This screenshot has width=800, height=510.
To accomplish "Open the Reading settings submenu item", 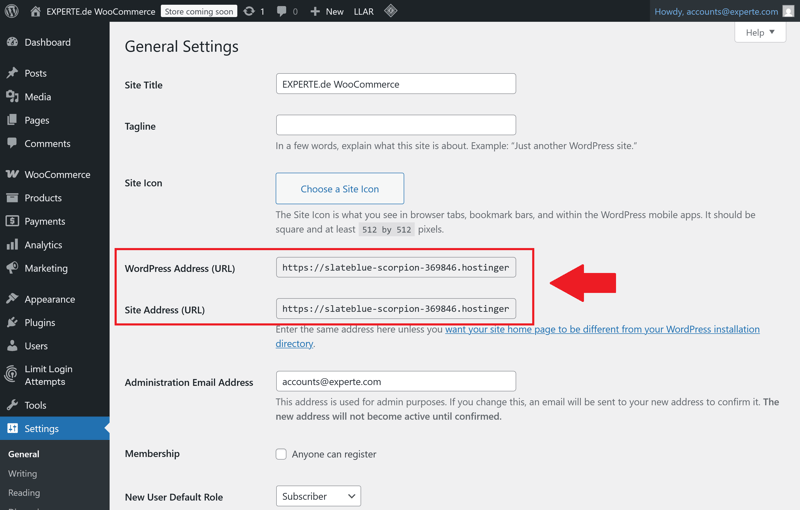I will tap(24, 493).
